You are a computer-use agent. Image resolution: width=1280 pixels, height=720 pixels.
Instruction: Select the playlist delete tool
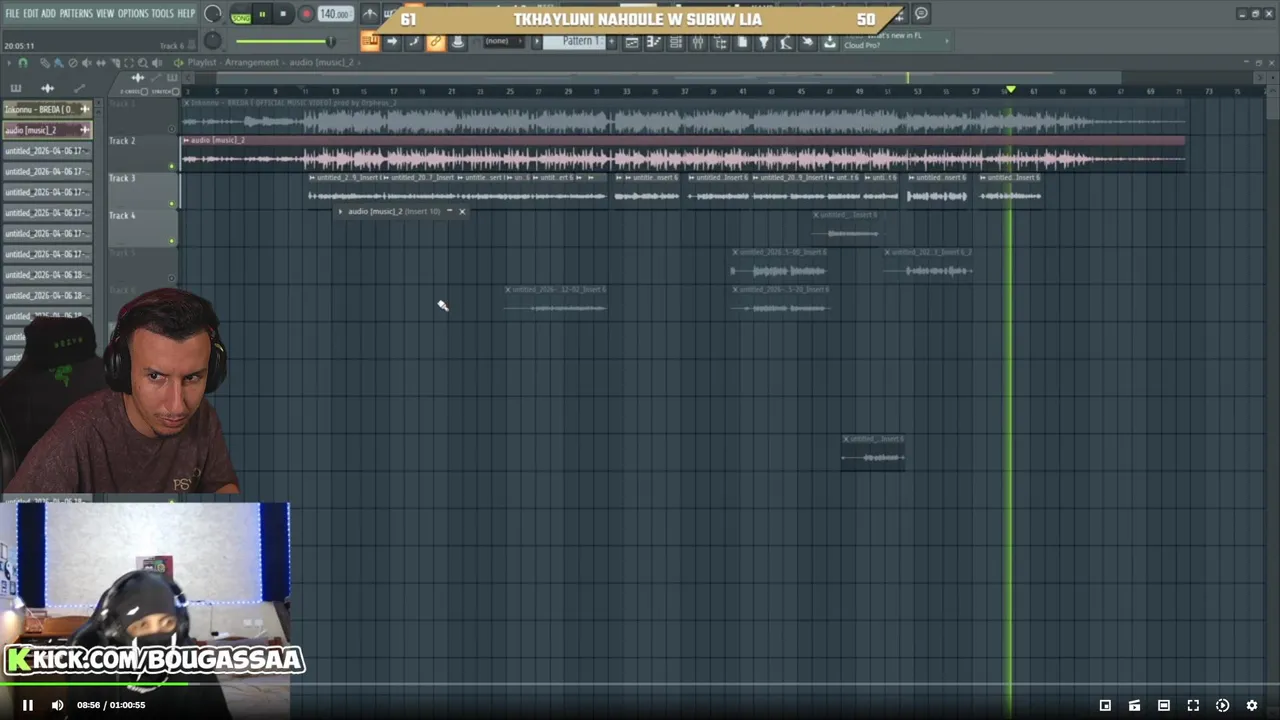(73, 62)
